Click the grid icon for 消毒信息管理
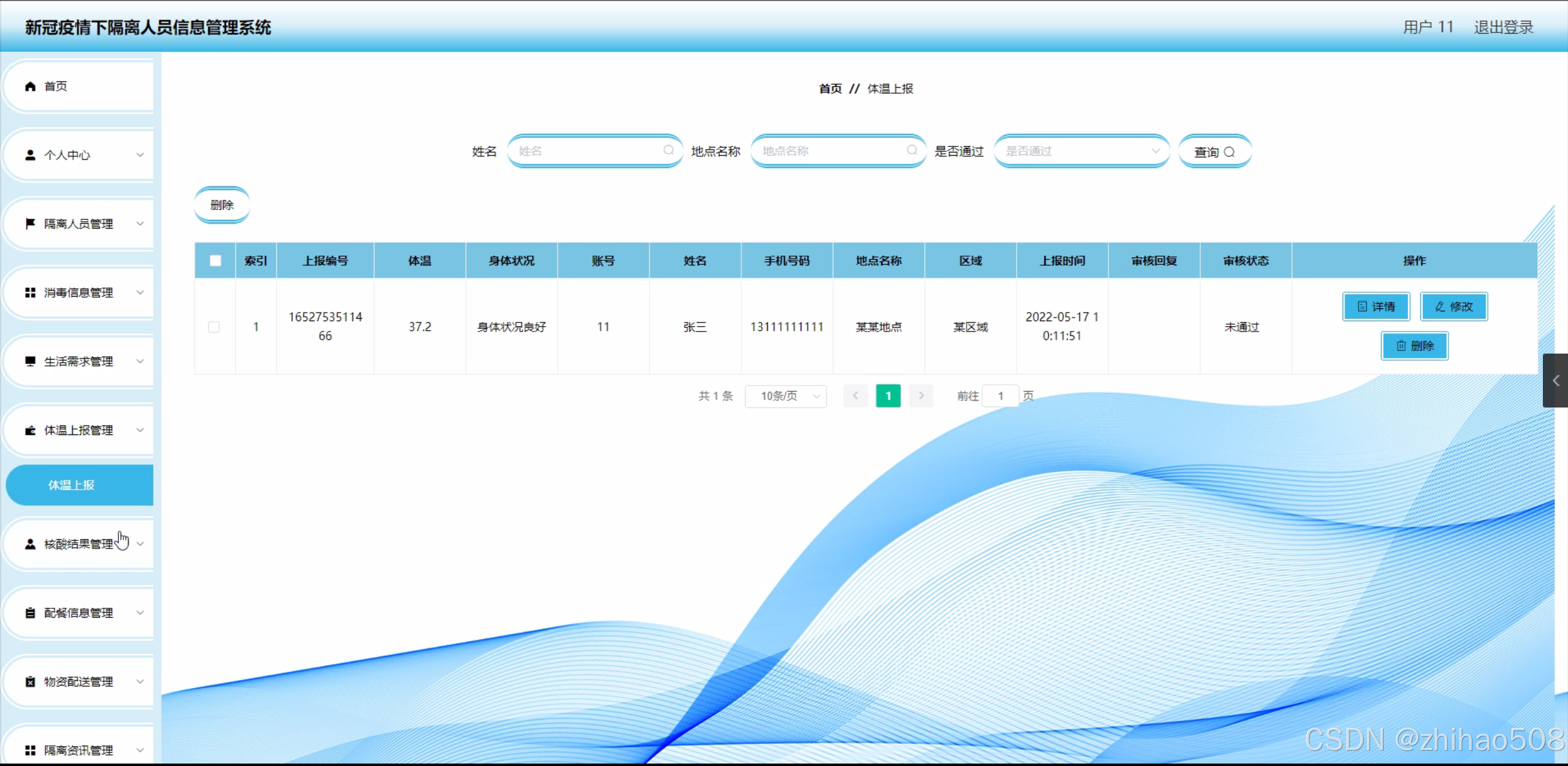The width and height of the screenshot is (1568, 766). pyautogui.click(x=30, y=293)
